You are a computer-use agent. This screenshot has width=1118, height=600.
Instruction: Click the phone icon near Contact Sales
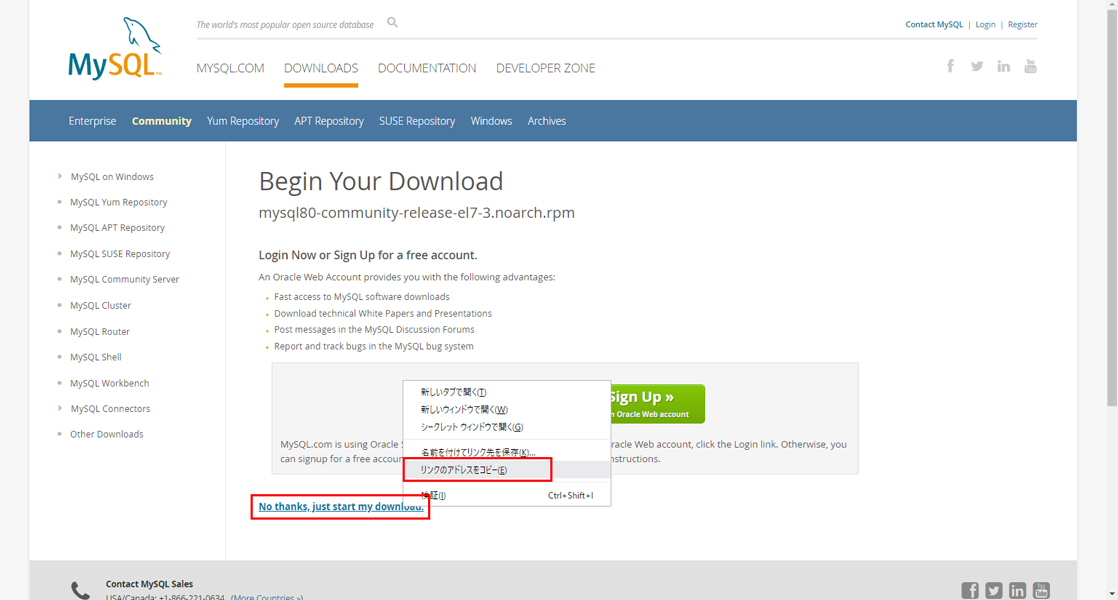[81, 590]
